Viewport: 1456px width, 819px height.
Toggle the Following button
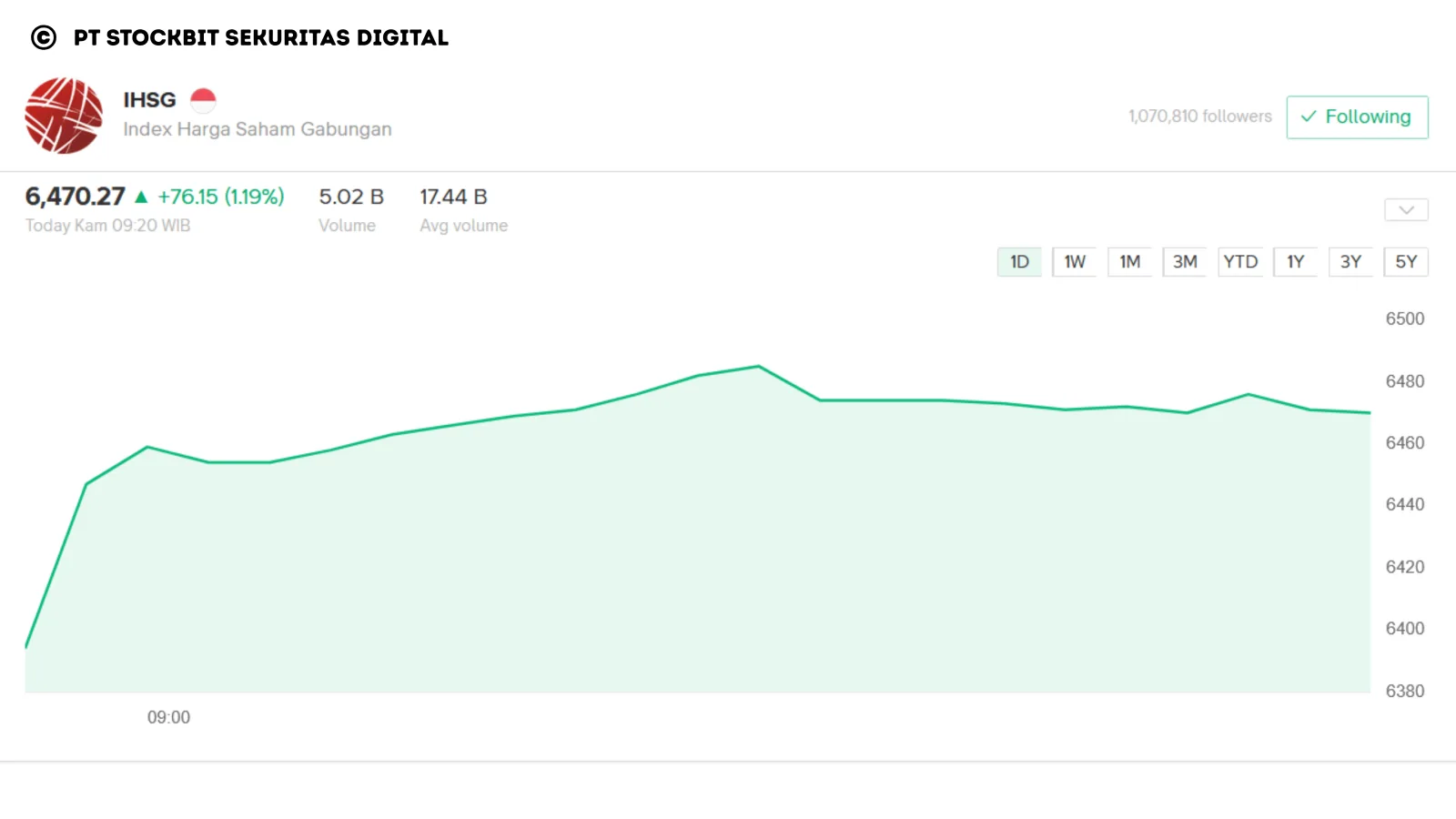(1357, 117)
